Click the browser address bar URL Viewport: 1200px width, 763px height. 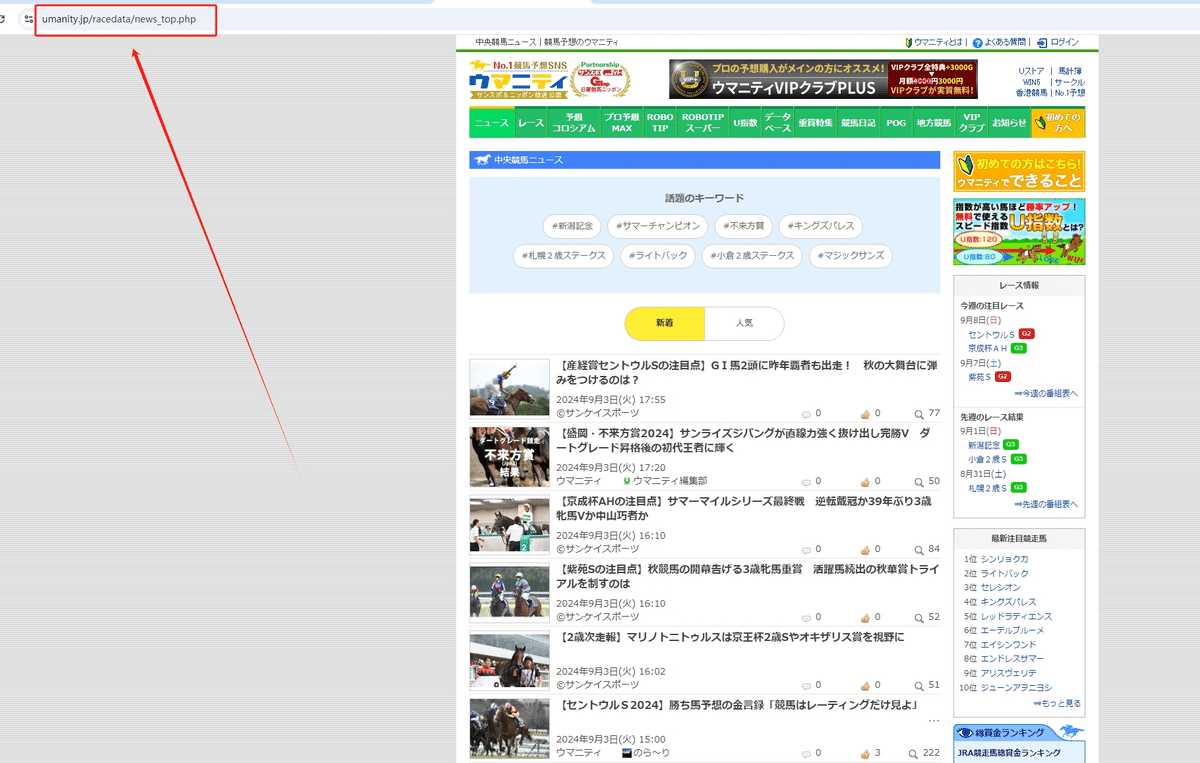(119, 19)
